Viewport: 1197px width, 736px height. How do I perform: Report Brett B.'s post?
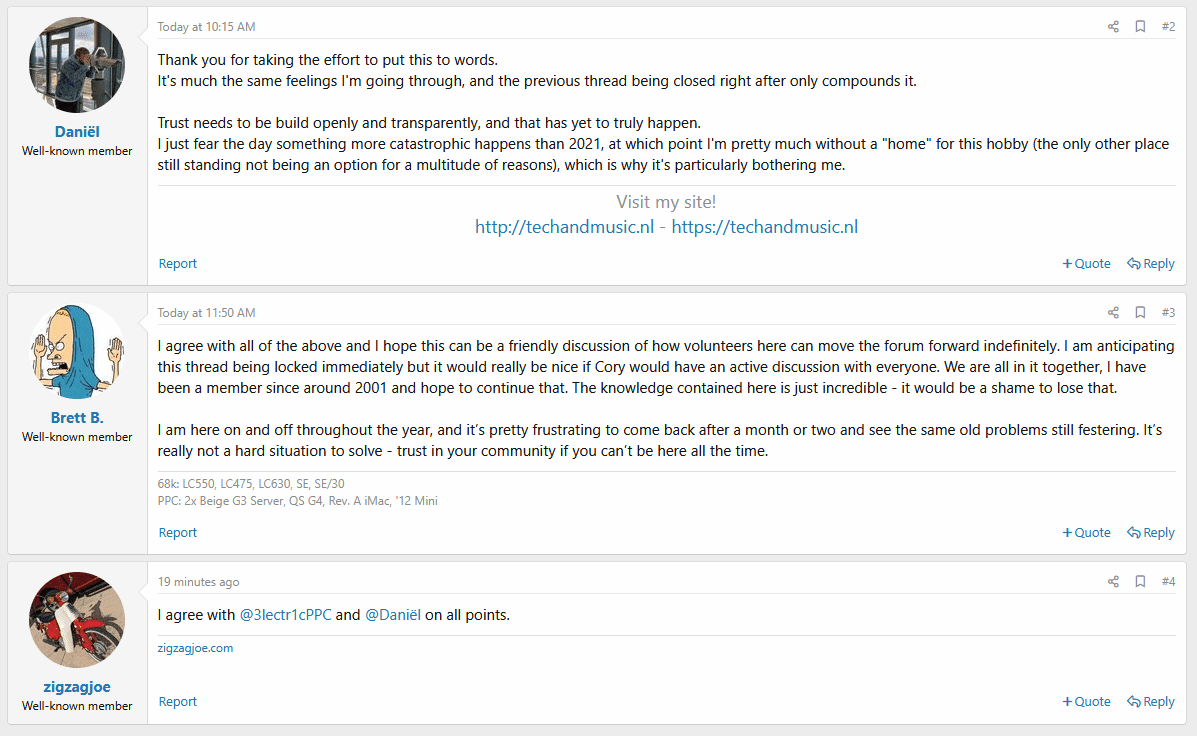pyautogui.click(x=177, y=532)
